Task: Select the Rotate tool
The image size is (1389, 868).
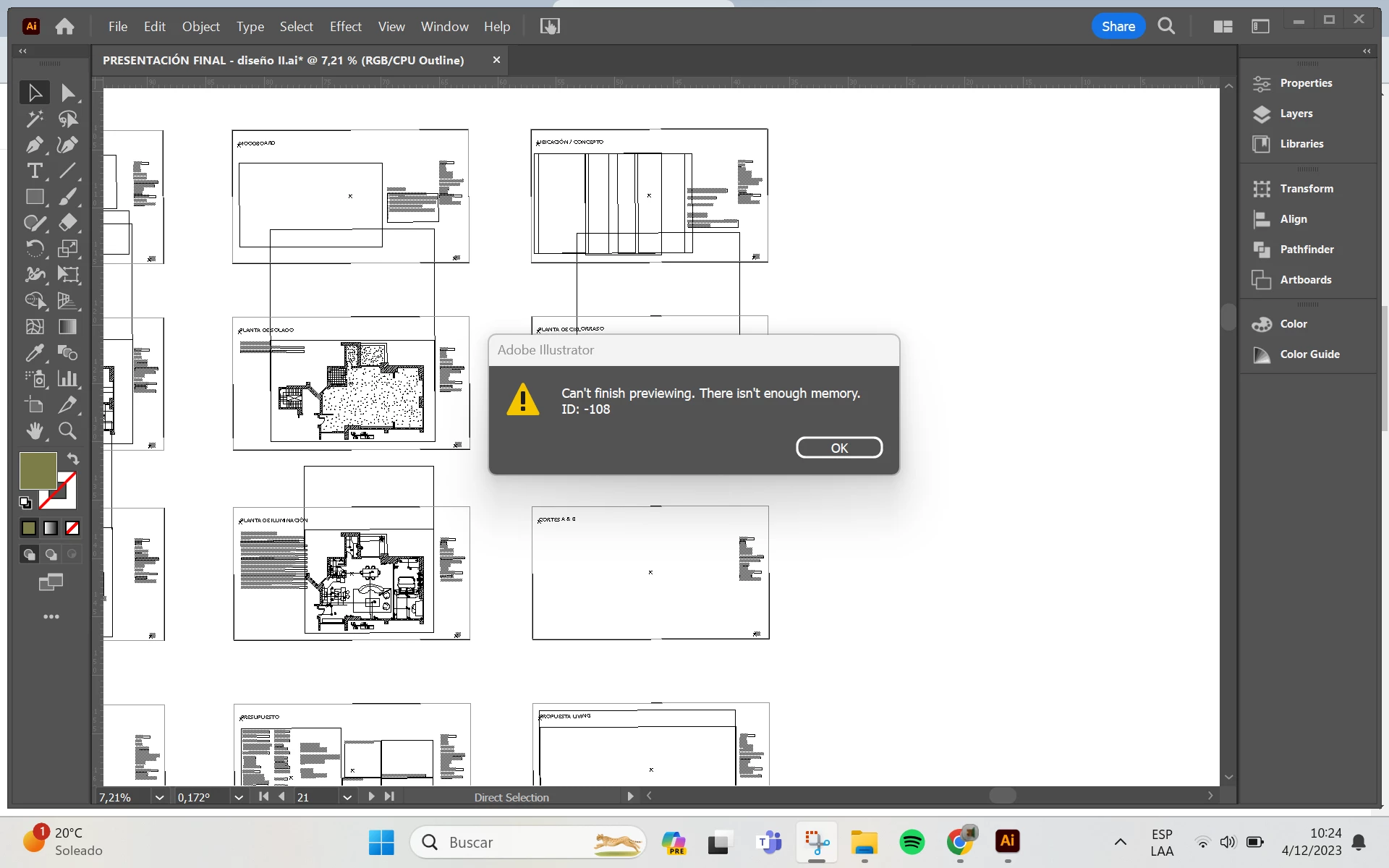Action: tap(34, 249)
